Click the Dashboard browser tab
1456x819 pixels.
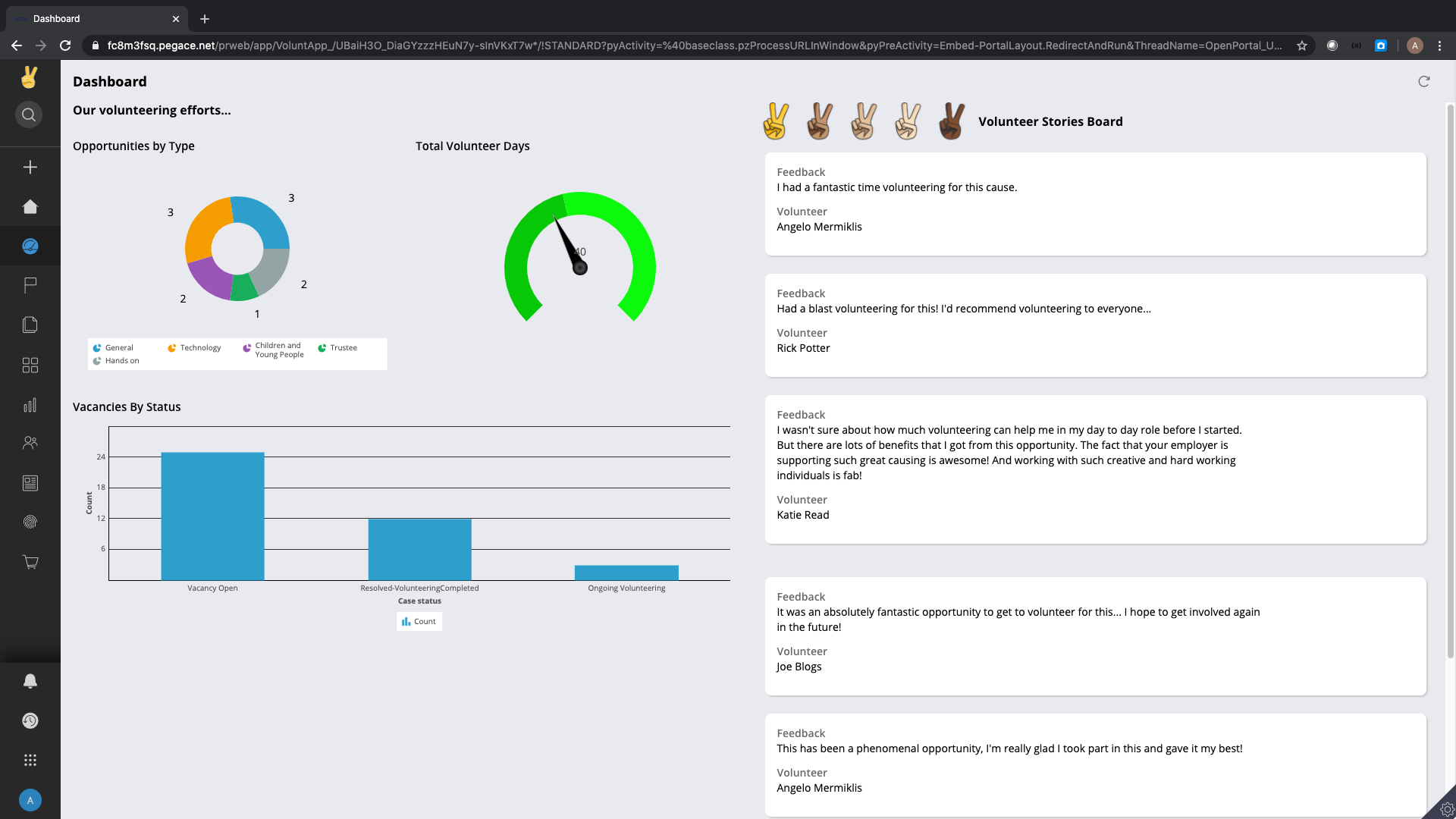[91, 18]
